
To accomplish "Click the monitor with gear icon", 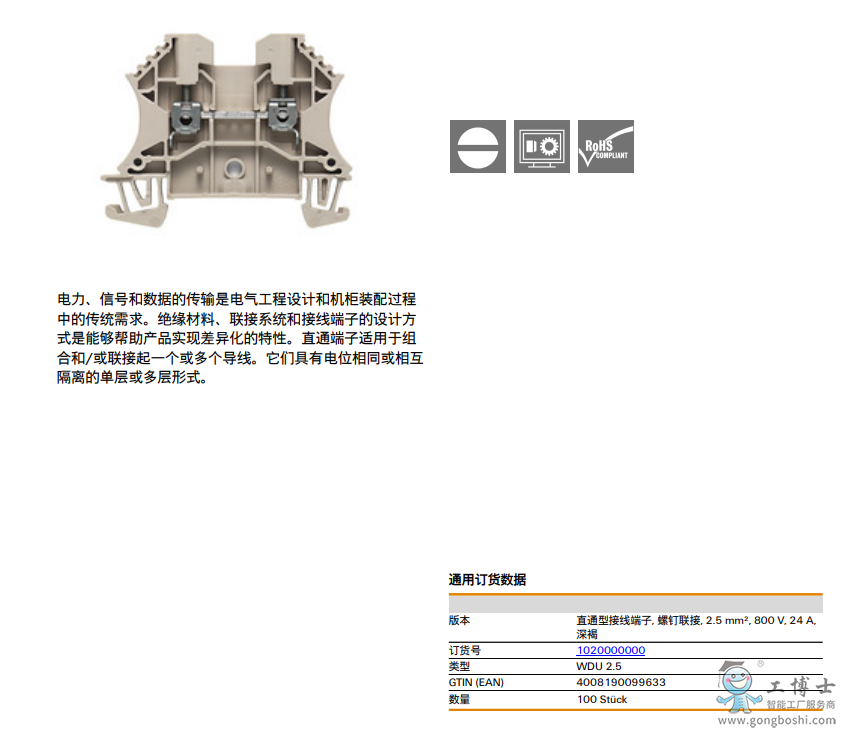I will click(x=541, y=147).
